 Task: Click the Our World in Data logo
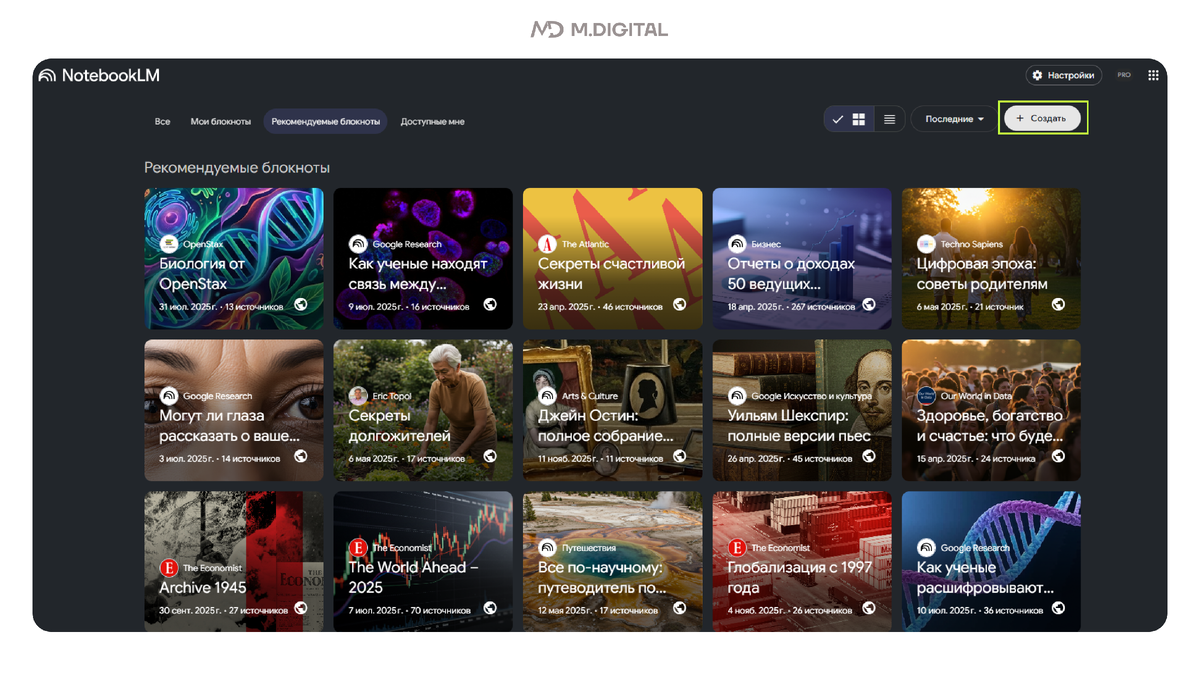(926, 396)
